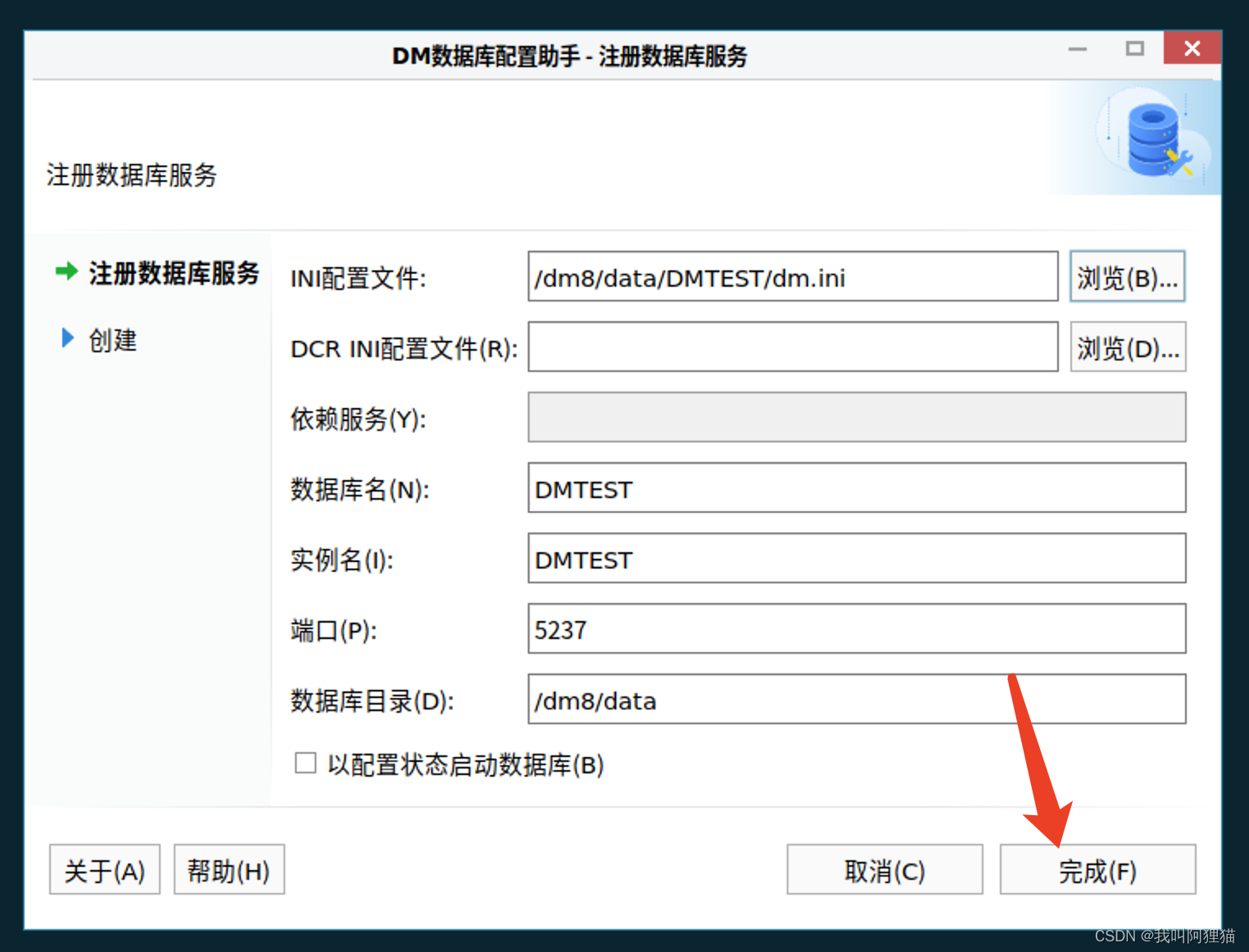Click the DCR INI配置文件(R): label

tap(404, 349)
